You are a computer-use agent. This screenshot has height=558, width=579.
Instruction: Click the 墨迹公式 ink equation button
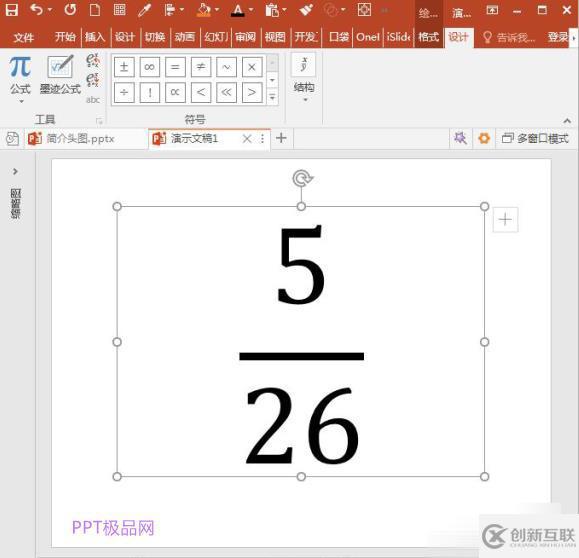click(60, 74)
